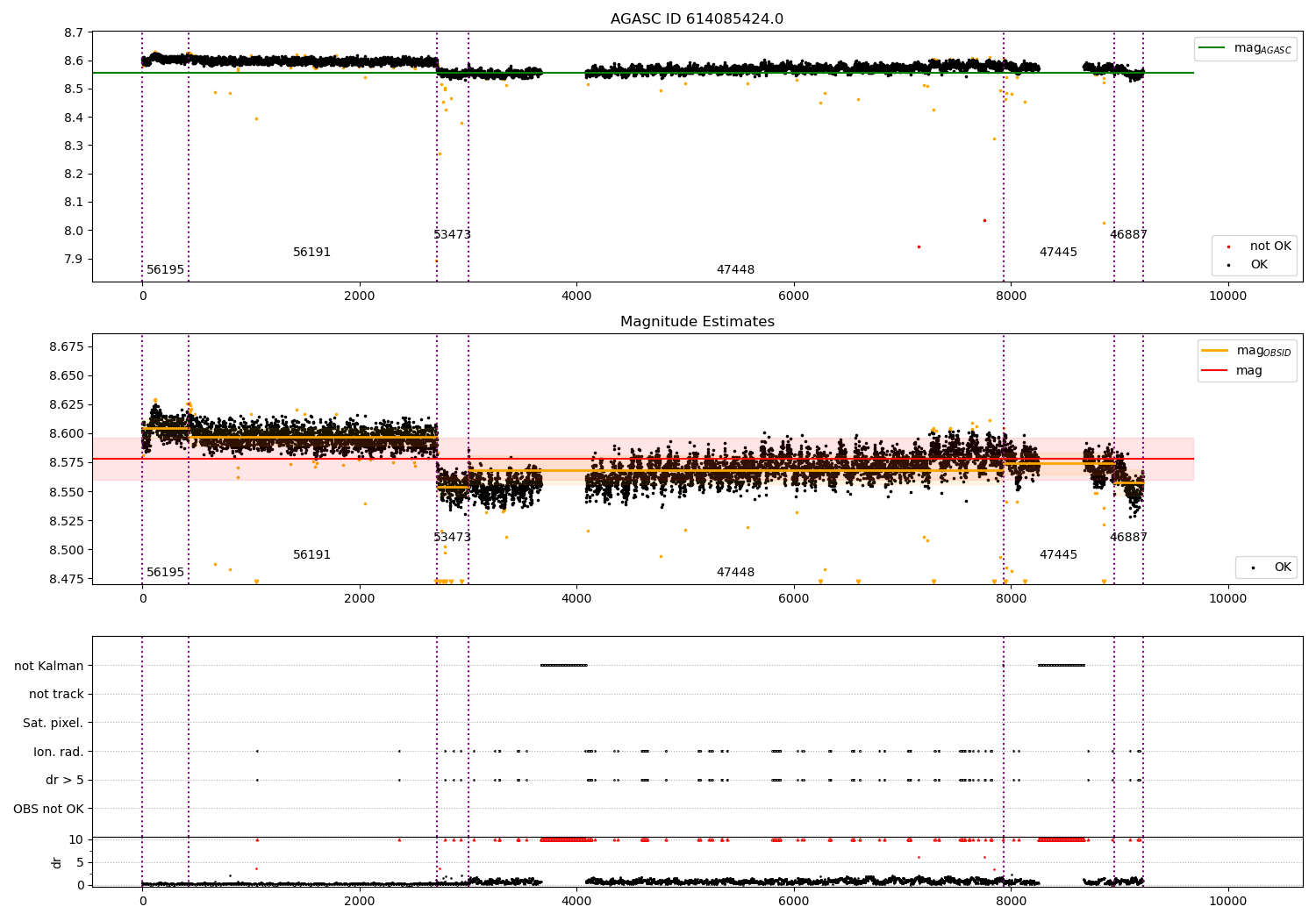Click the 8.7 y-axis tick label

click(x=74, y=32)
